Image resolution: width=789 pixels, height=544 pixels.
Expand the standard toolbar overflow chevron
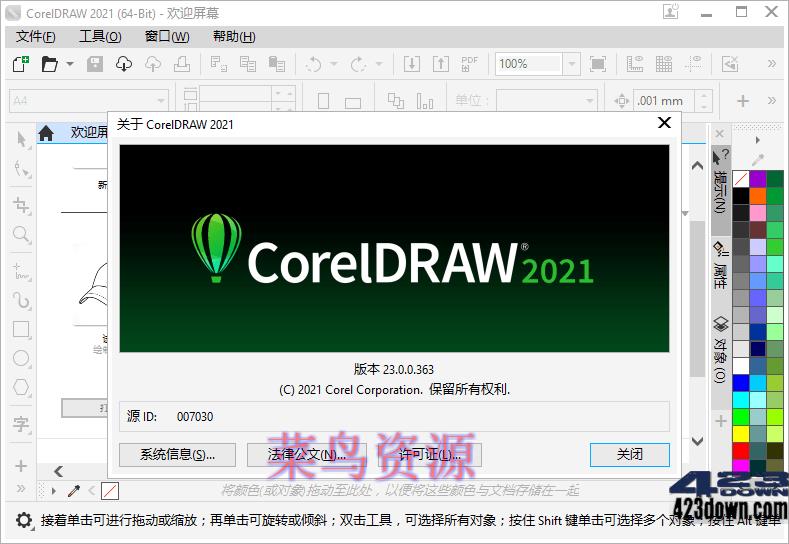click(771, 63)
